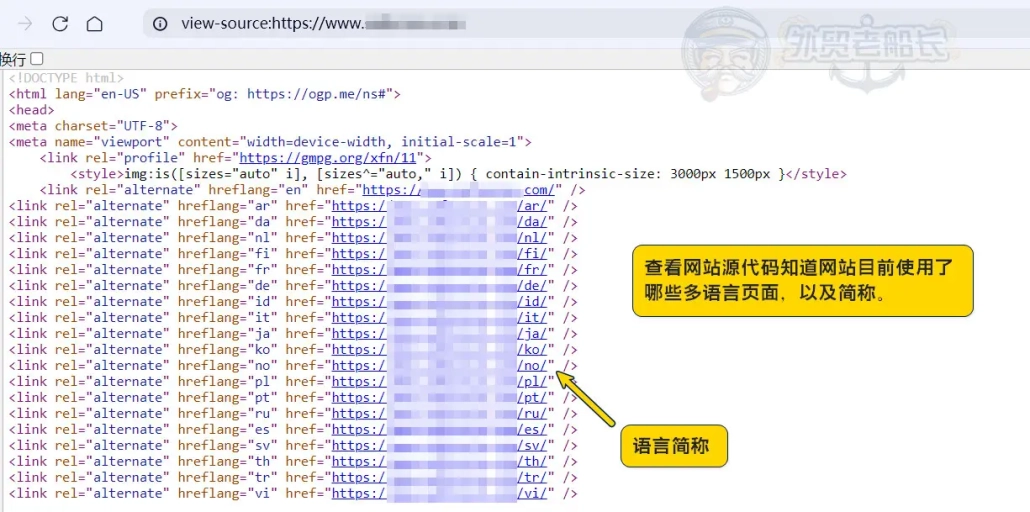Viewport: 1030px width, 512px height.
Task: Open the /vi/ alternate link
Action: [x=439, y=493]
